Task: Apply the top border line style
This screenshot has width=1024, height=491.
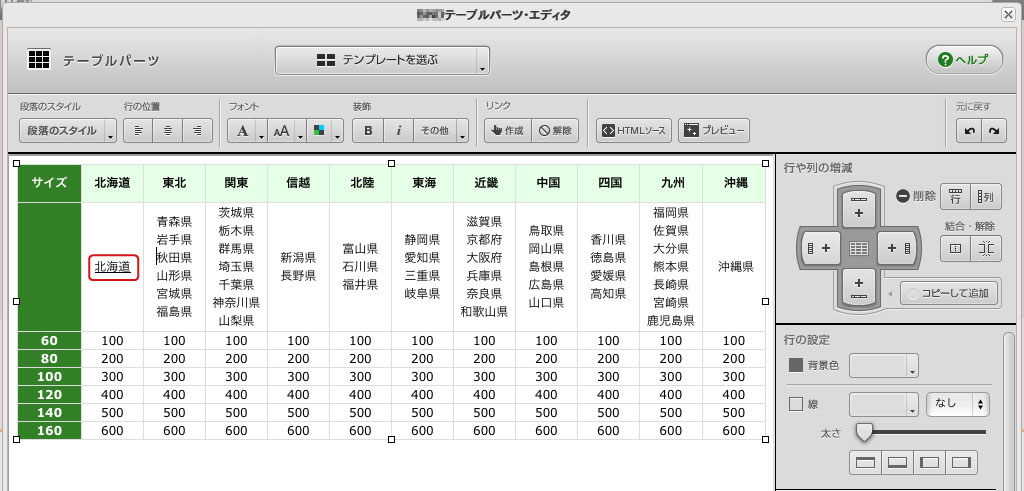Action: point(865,462)
